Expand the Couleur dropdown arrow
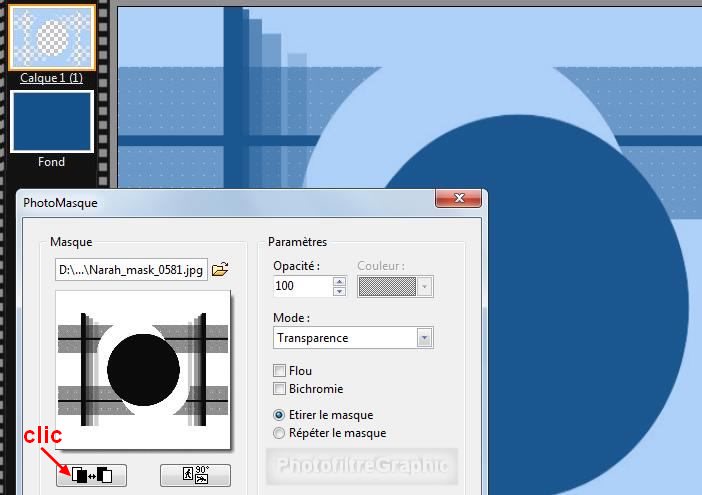The image size is (702, 495). (425, 287)
